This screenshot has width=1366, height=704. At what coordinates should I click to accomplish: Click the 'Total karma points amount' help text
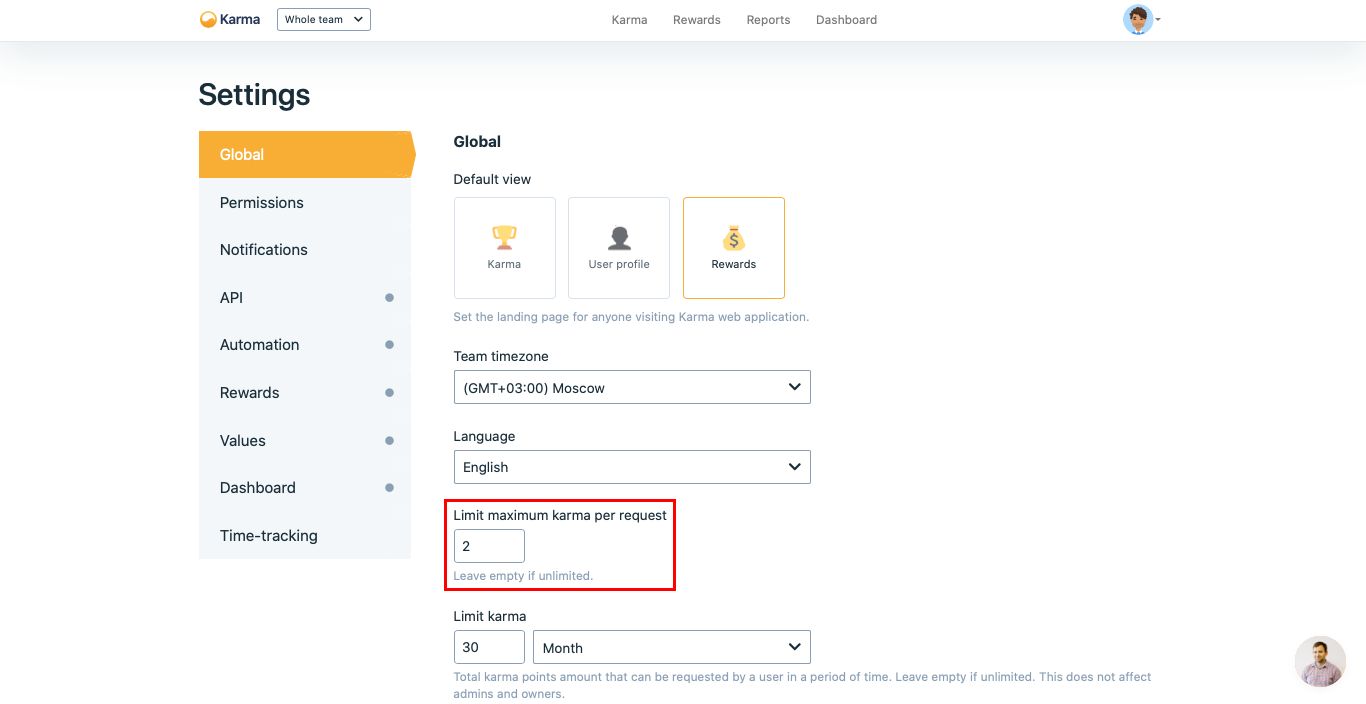pos(803,685)
